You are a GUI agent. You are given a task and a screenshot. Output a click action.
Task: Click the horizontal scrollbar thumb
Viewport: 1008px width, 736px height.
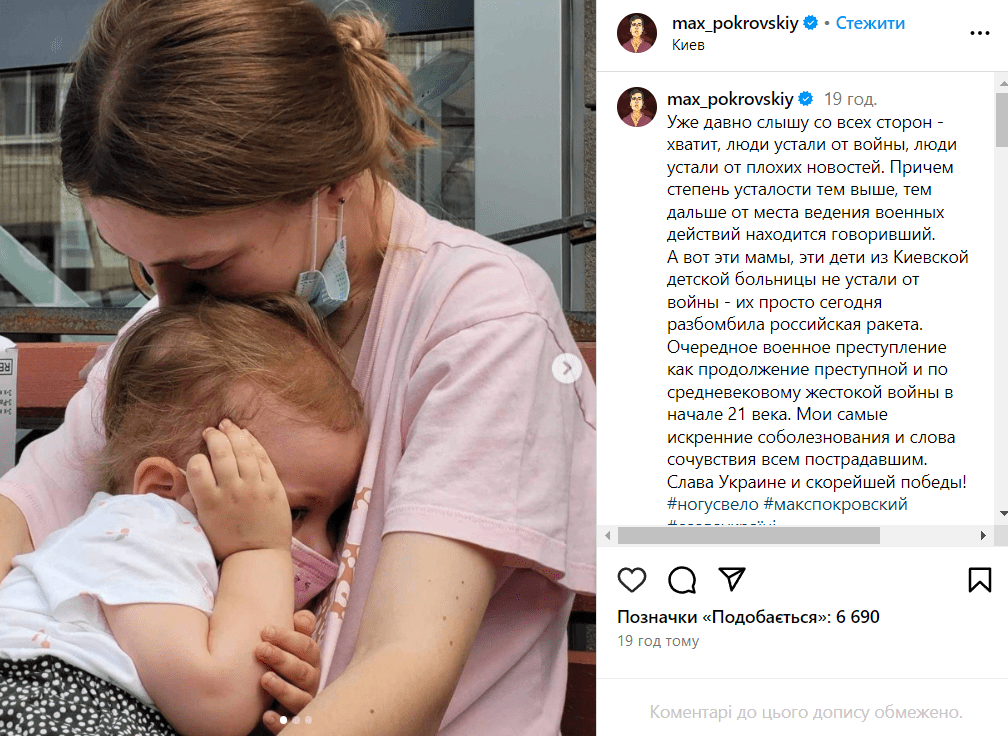click(748, 535)
